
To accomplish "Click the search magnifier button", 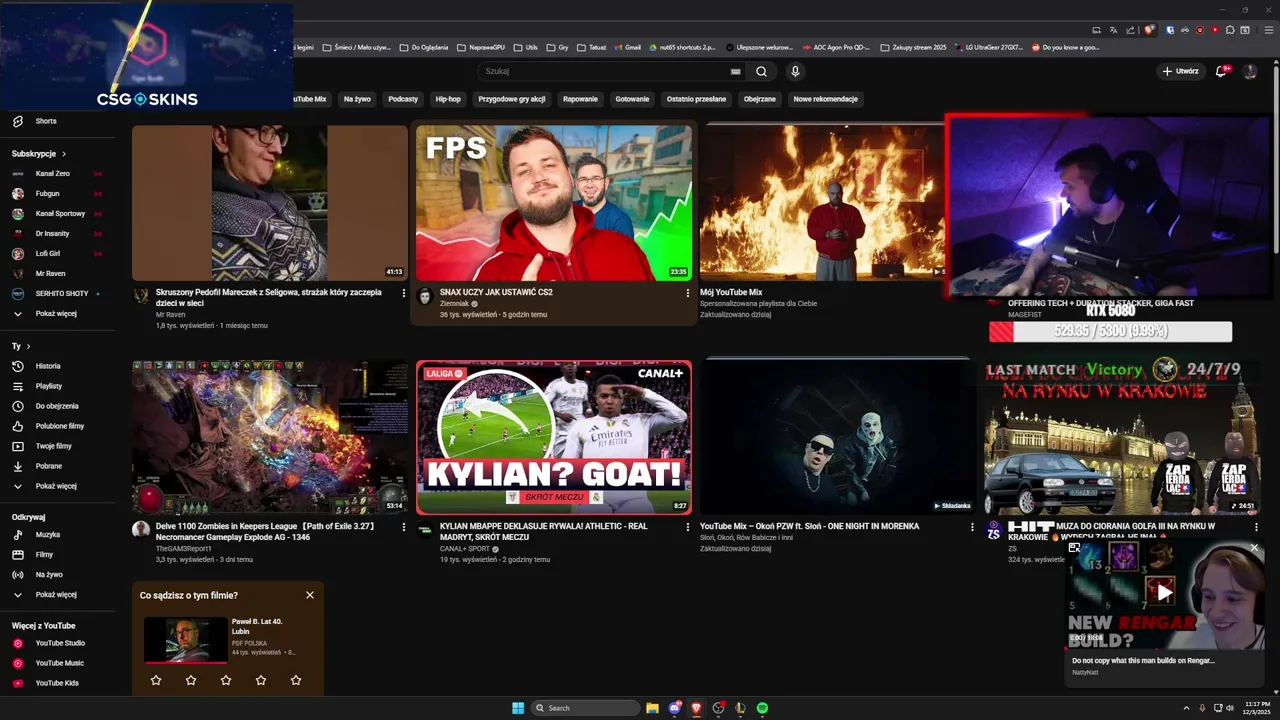I will [x=761, y=71].
